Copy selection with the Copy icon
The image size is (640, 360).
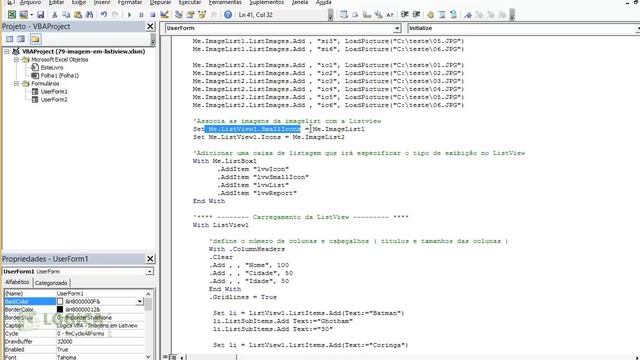[66, 15]
